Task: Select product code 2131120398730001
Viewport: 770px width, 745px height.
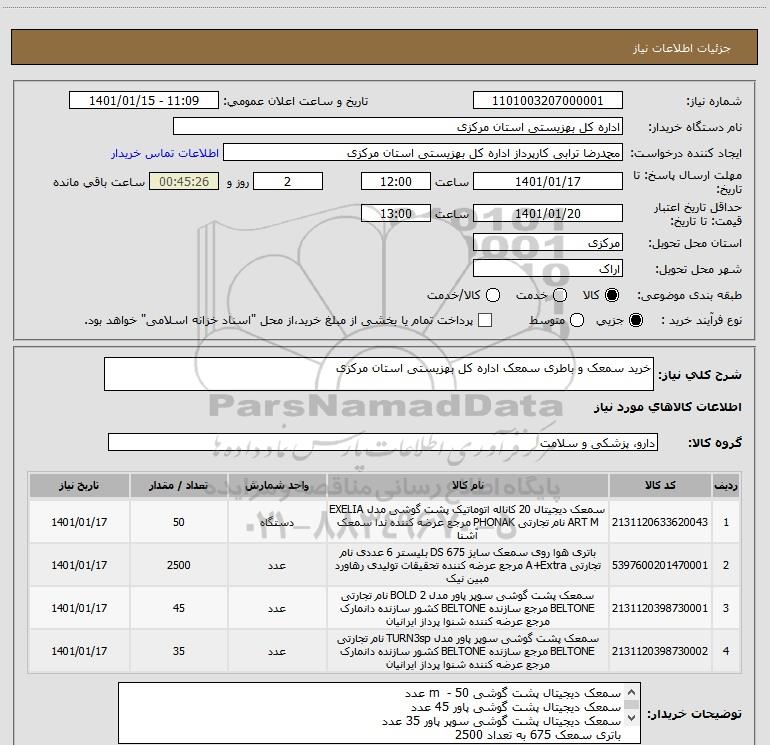Action: pos(660,608)
